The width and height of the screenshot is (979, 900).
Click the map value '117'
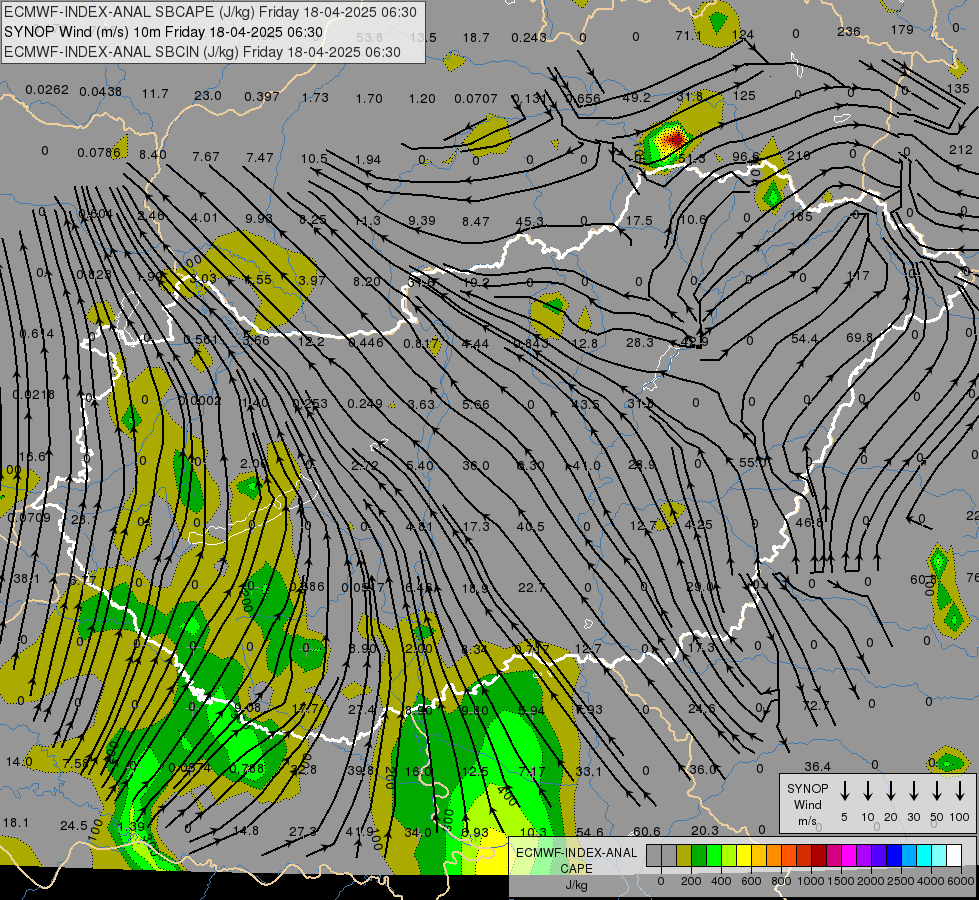tap(858, 275)
